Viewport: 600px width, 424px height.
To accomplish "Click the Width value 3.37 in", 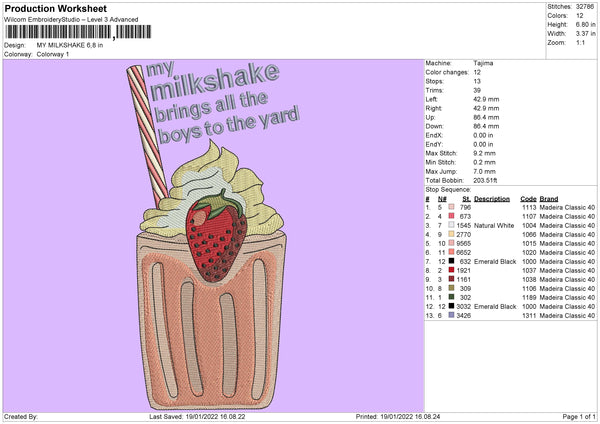I will coord(586,34).
